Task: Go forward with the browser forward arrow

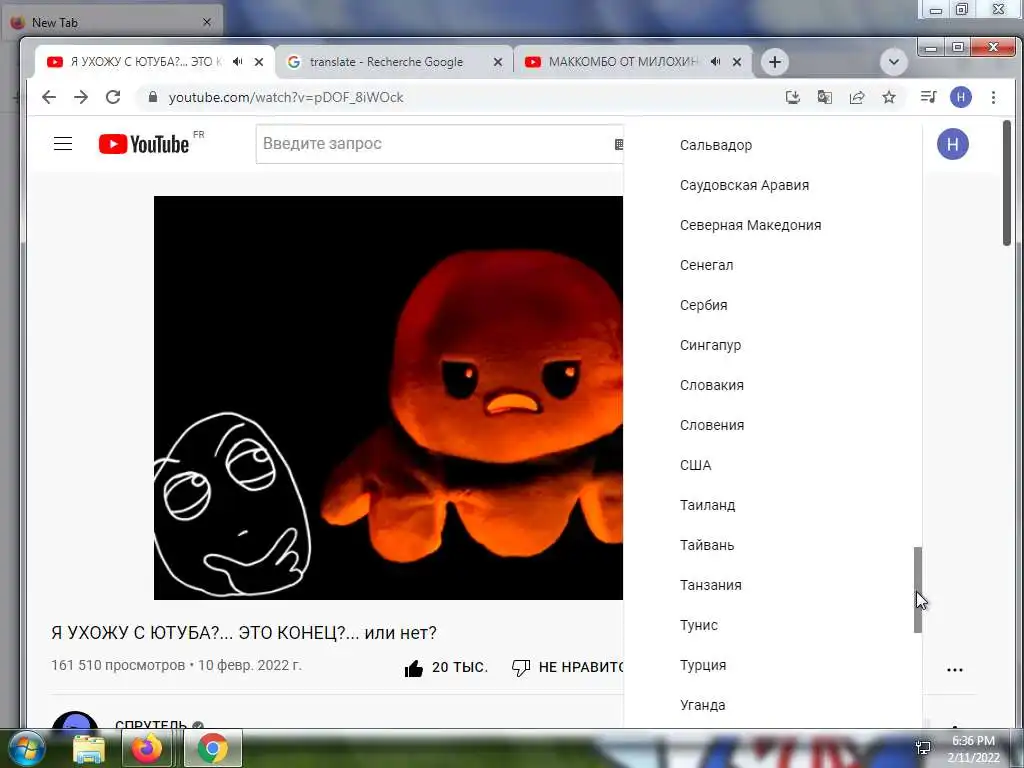Action: point(81,97)
